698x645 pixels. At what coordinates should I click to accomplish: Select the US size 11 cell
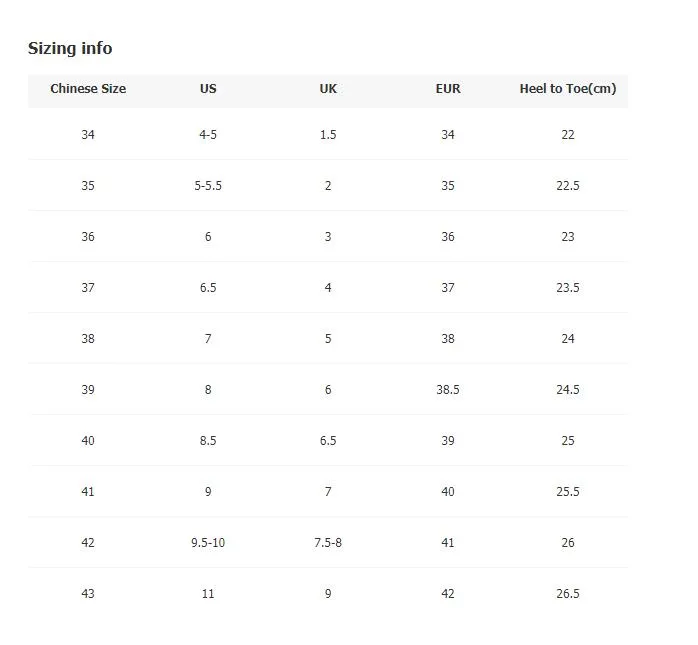tap(208, 593)
